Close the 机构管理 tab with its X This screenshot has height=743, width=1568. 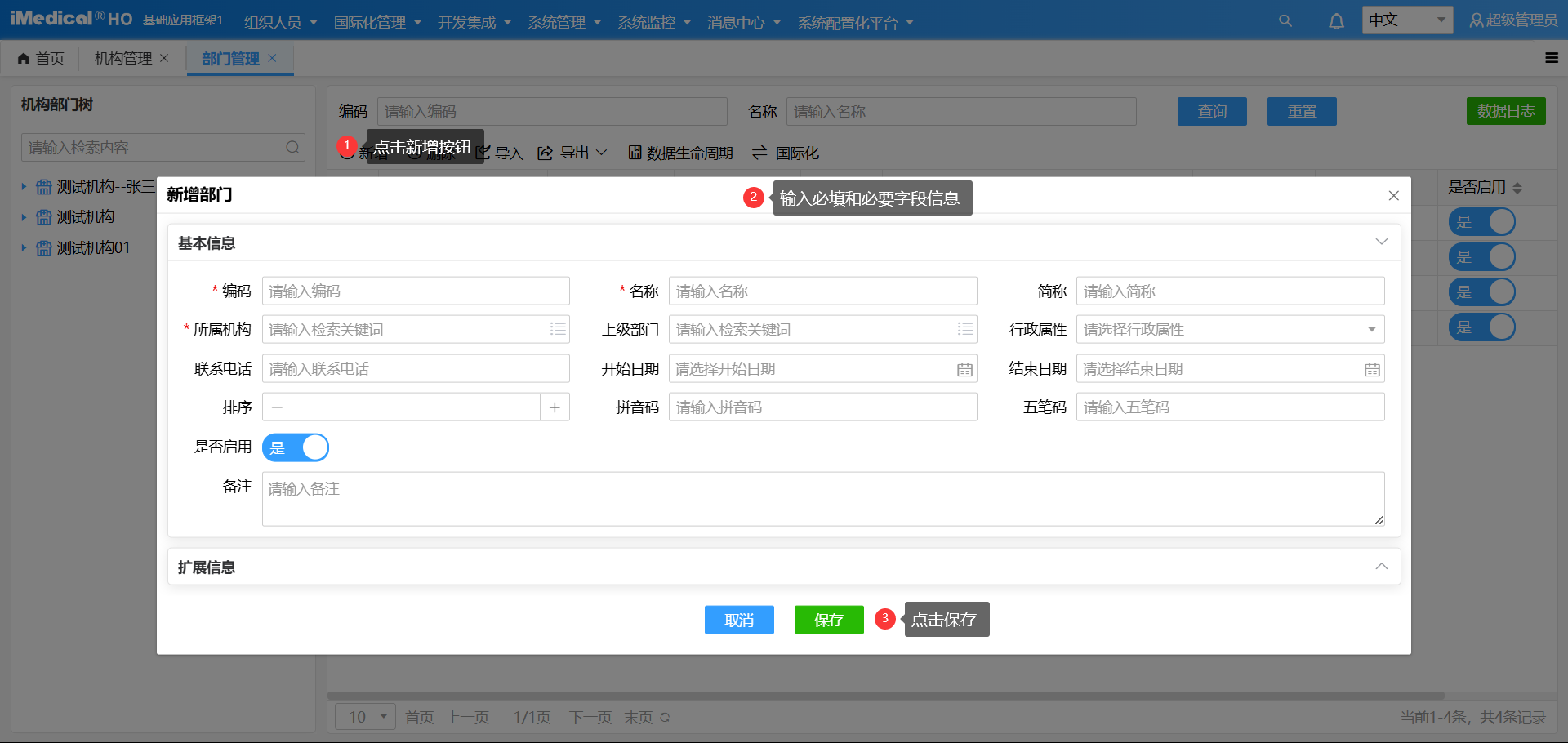164,58
